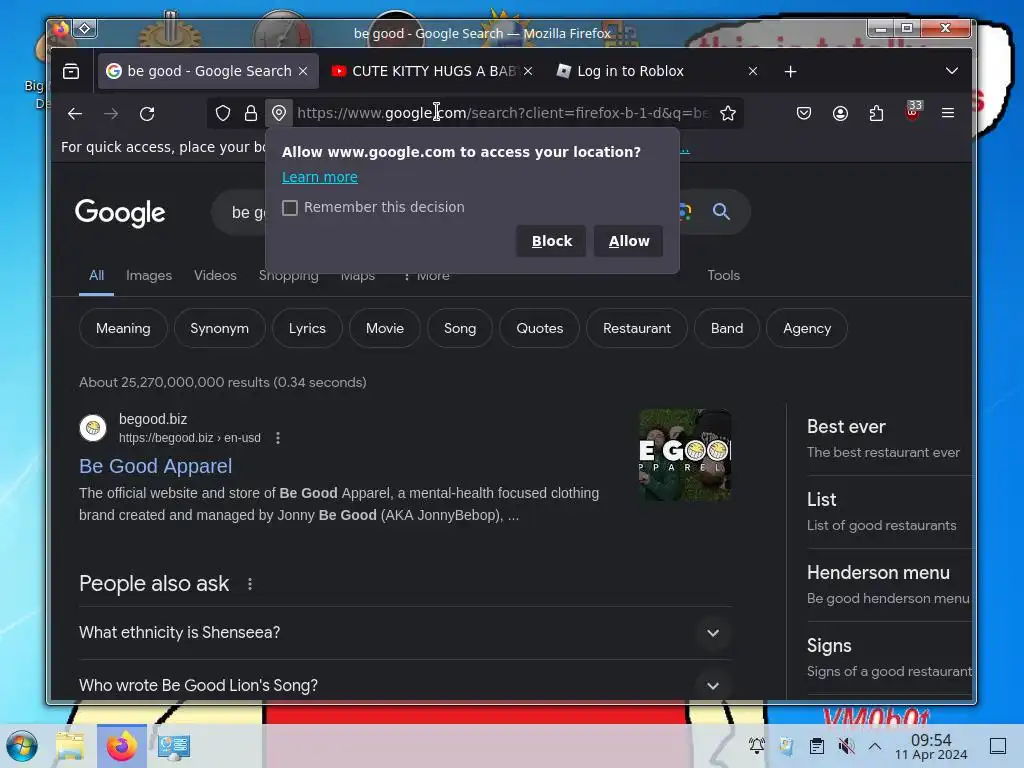Select the Meaning chip

point(123,328)
